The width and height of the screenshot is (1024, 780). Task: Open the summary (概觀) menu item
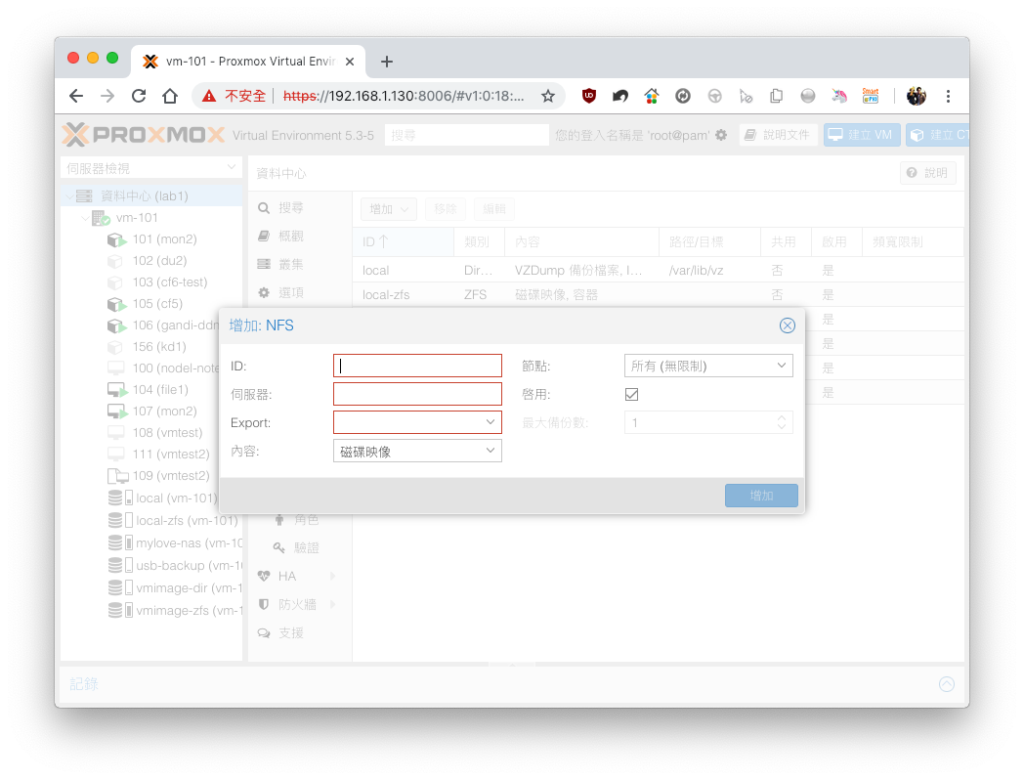point(290,236)
